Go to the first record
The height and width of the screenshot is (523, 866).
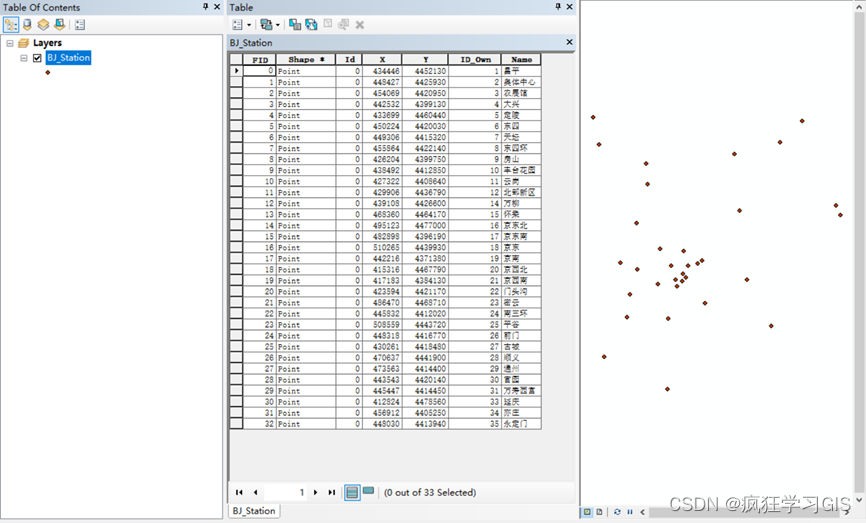pyautogui.click(x=239, y=492)
